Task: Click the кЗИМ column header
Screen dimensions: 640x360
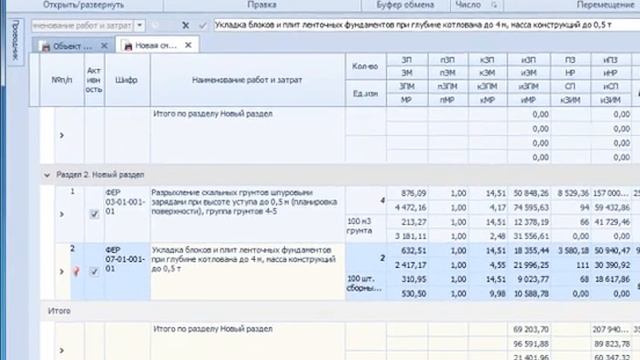Action: (570, 100)
